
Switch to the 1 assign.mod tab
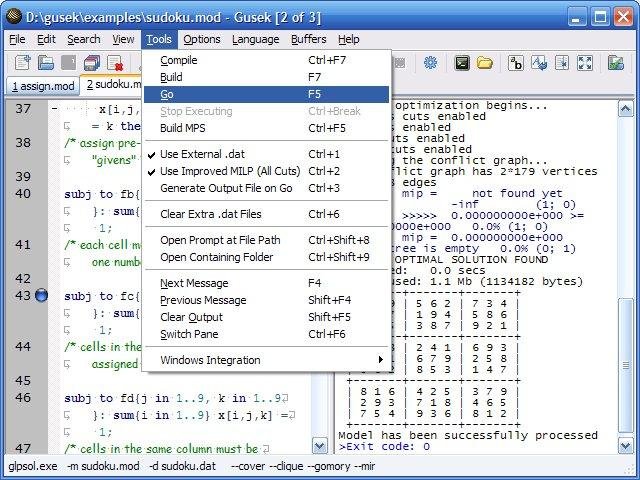pyautogui.click(x=43, y=86)
